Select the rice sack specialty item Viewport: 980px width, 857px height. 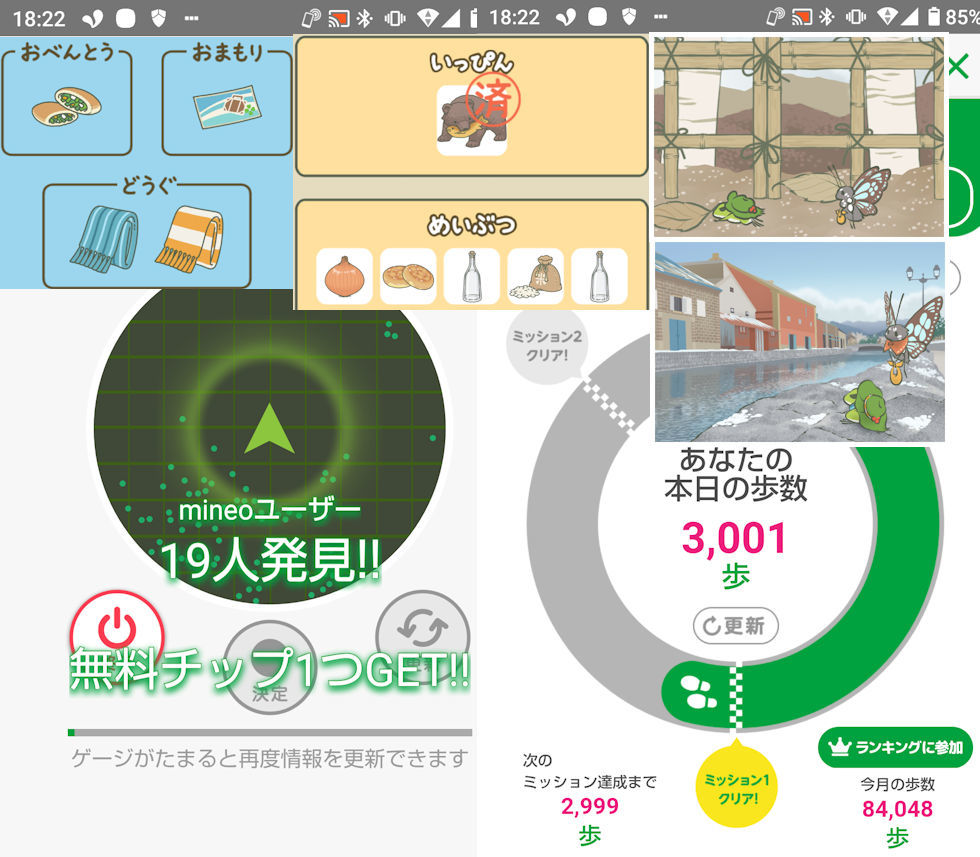click(x=536, y=276)
